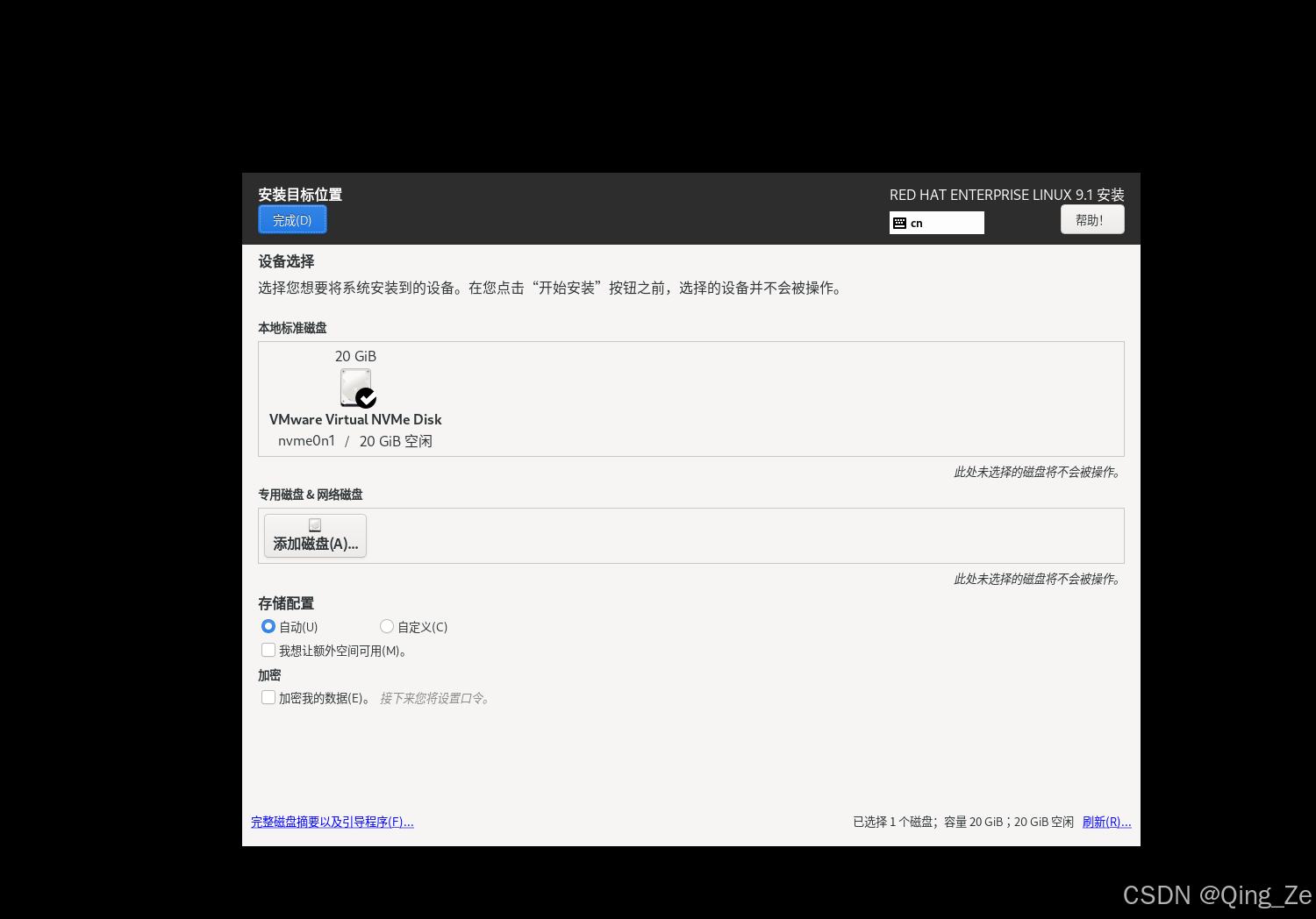Screen dimensions: 1316x919
Task: Click the 接下来您将设置口令 hint text
Action: point(435,698)
